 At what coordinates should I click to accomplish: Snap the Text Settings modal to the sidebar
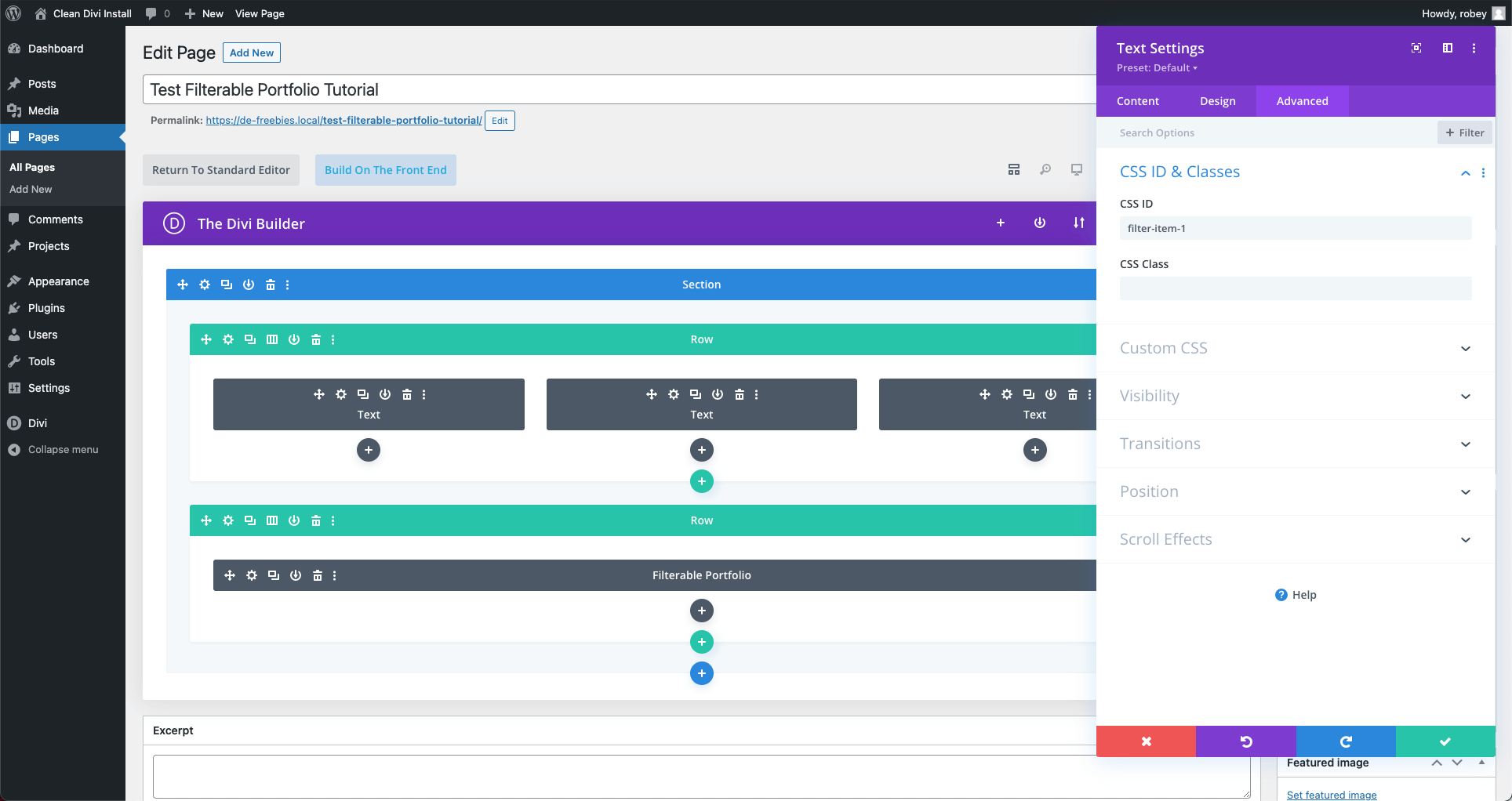(1448, 48)
